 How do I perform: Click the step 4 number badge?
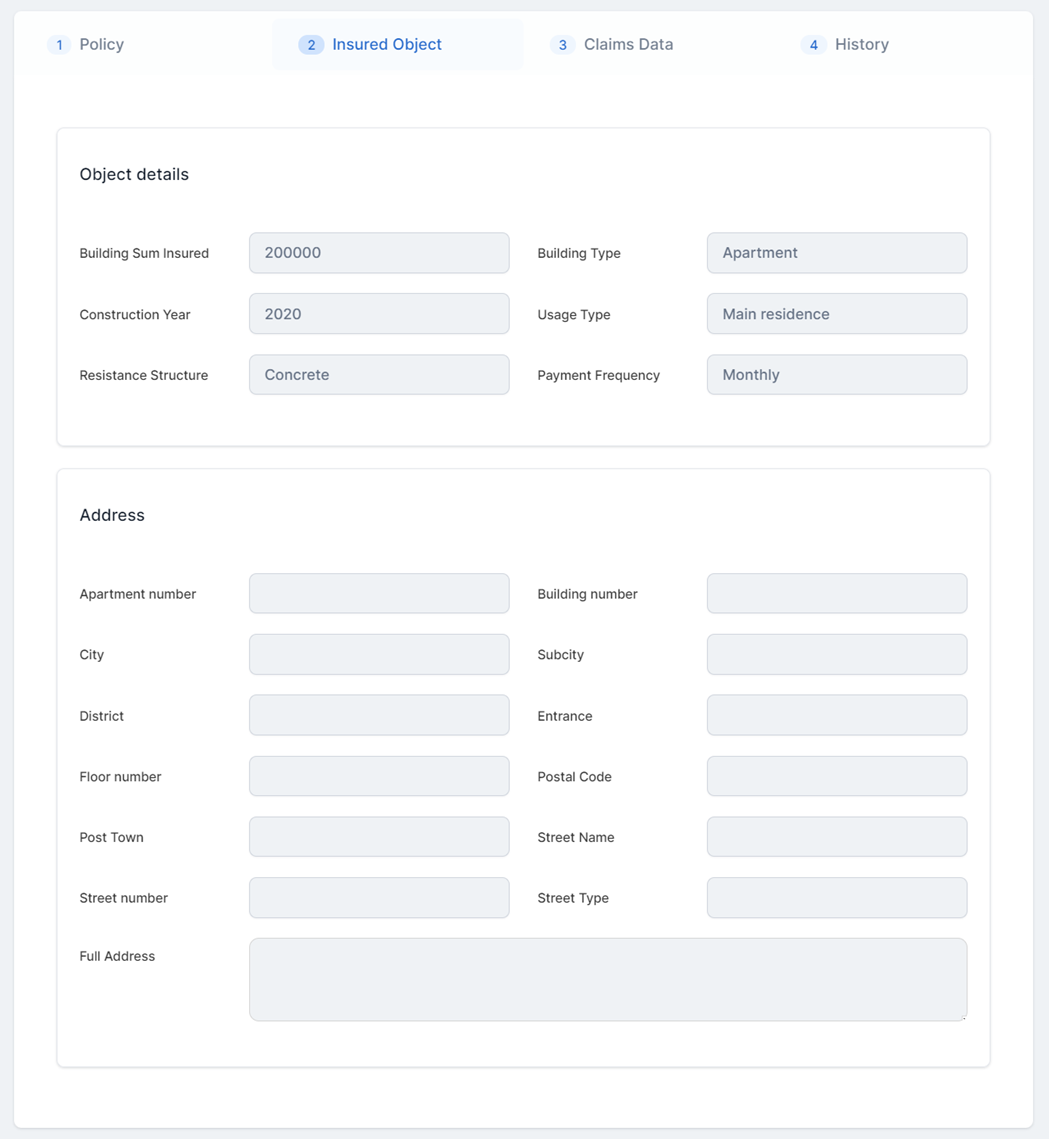(x=813, y=45)
